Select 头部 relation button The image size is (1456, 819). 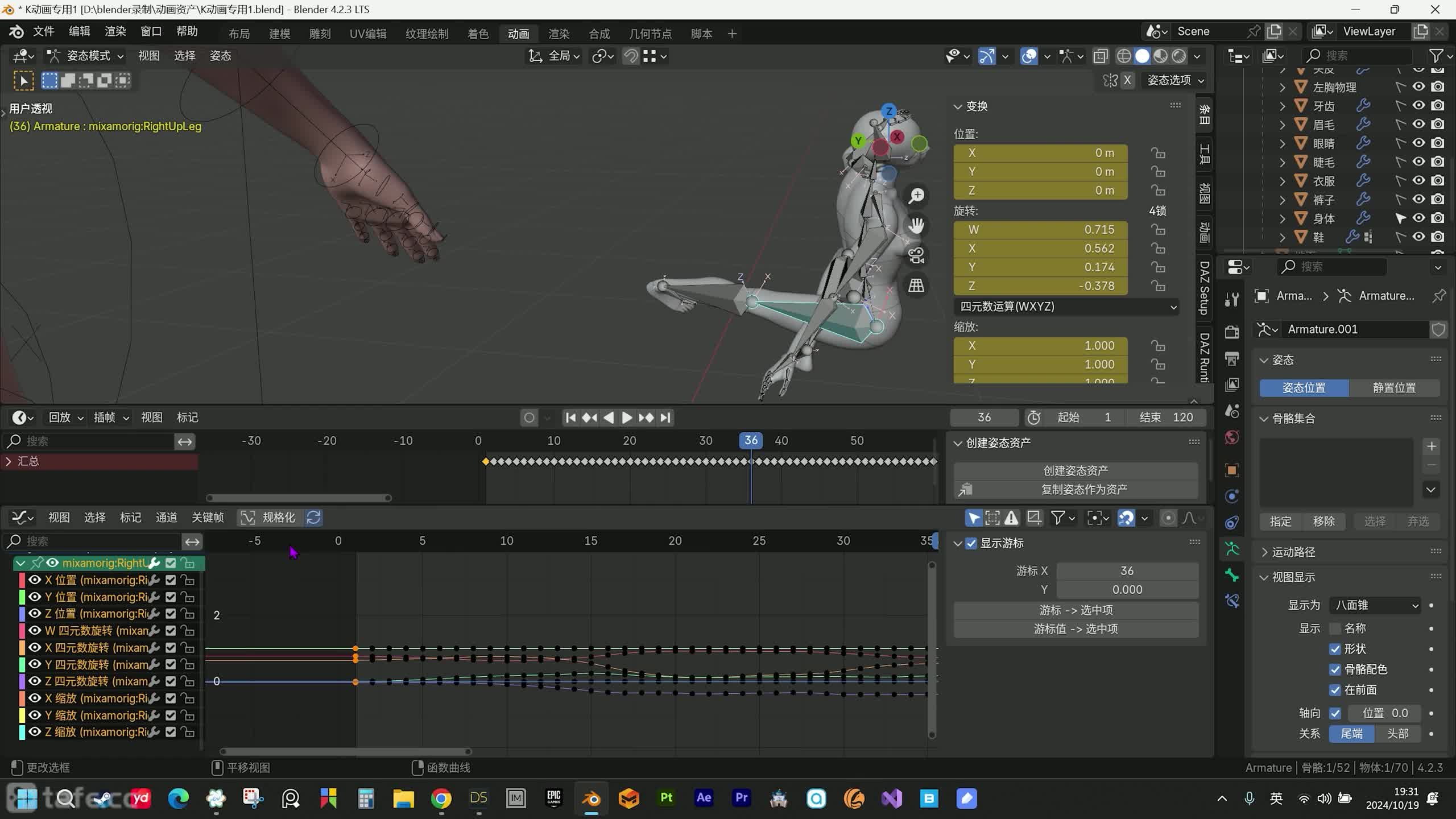[x=1397, y=734]
